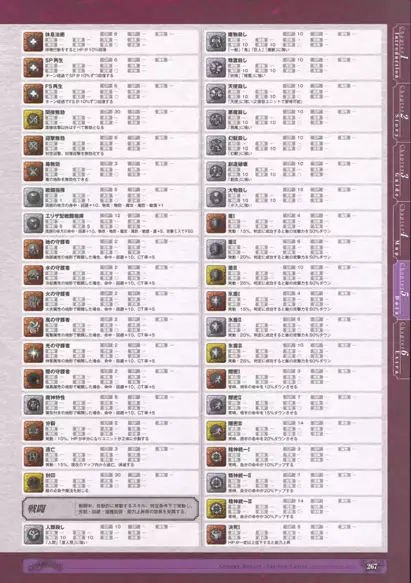
Task: Click the エリザ型戦闘指揮 skill icon
Action: point(33,223)
